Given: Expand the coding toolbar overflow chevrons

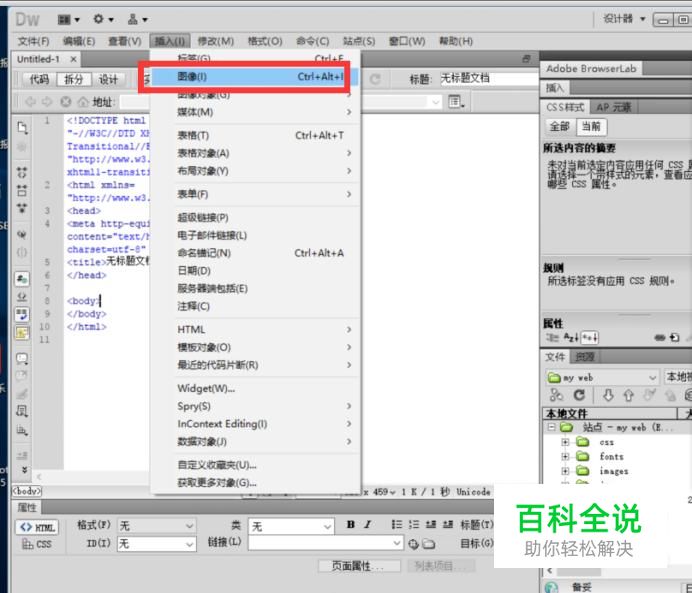Looking at the screenshot, I should (x=24, y=470).
